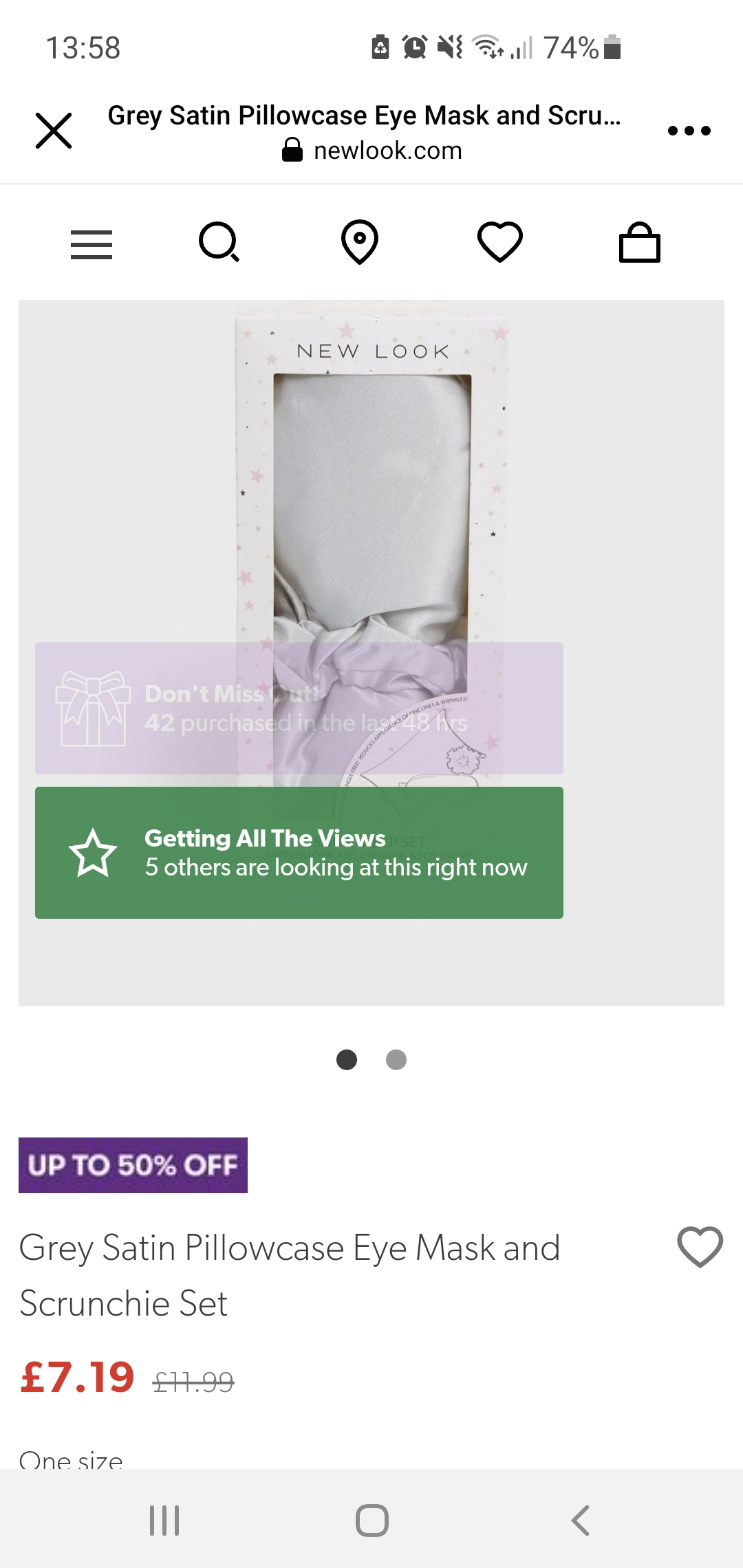This screenshot has width=743, height=1568.
Task: Open the three-dot browser options menu
Action: (x=689, y=131)
